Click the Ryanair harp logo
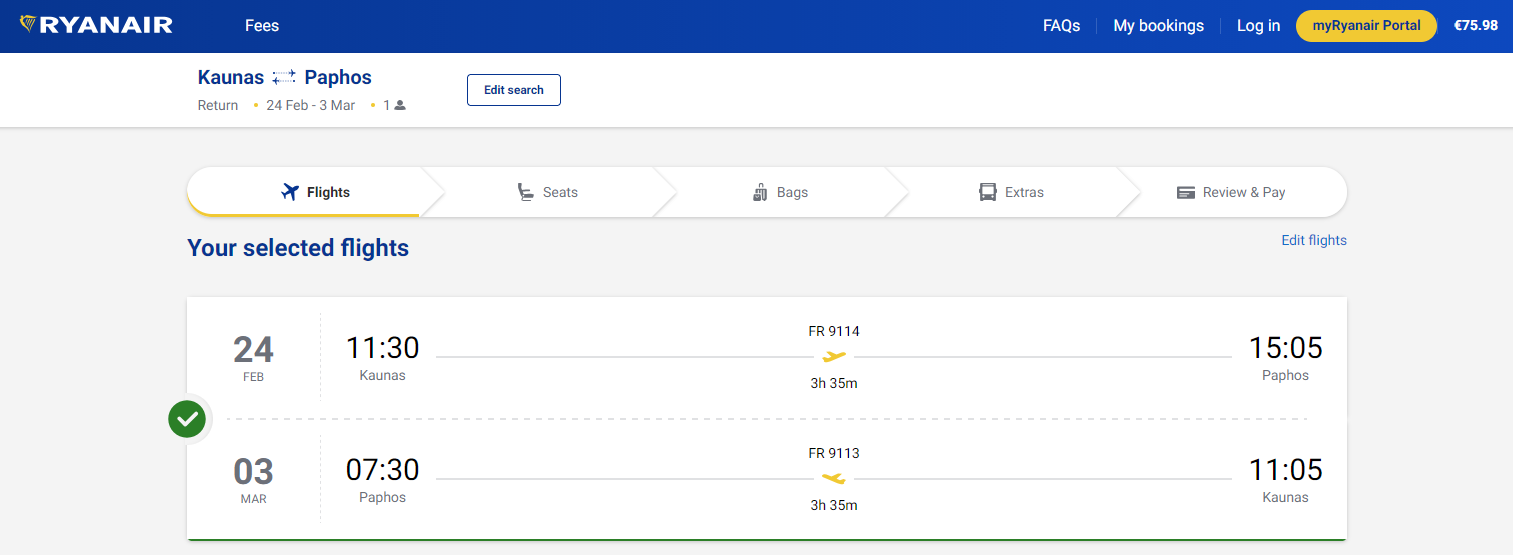This screenshot has height=555, width=1513. [28, 24]
